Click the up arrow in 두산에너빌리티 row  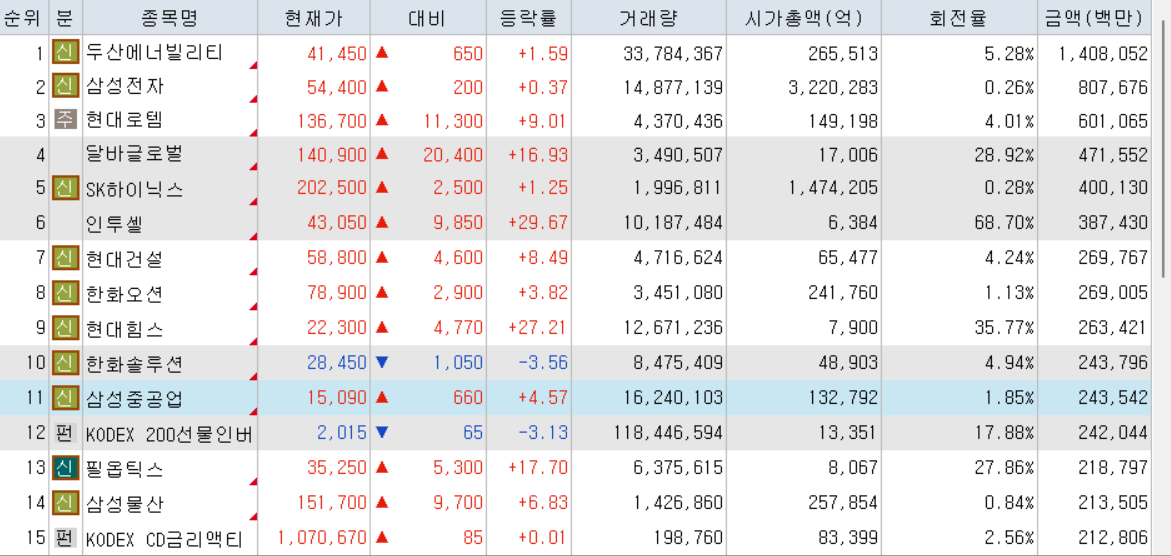click(x=382, y=52)
